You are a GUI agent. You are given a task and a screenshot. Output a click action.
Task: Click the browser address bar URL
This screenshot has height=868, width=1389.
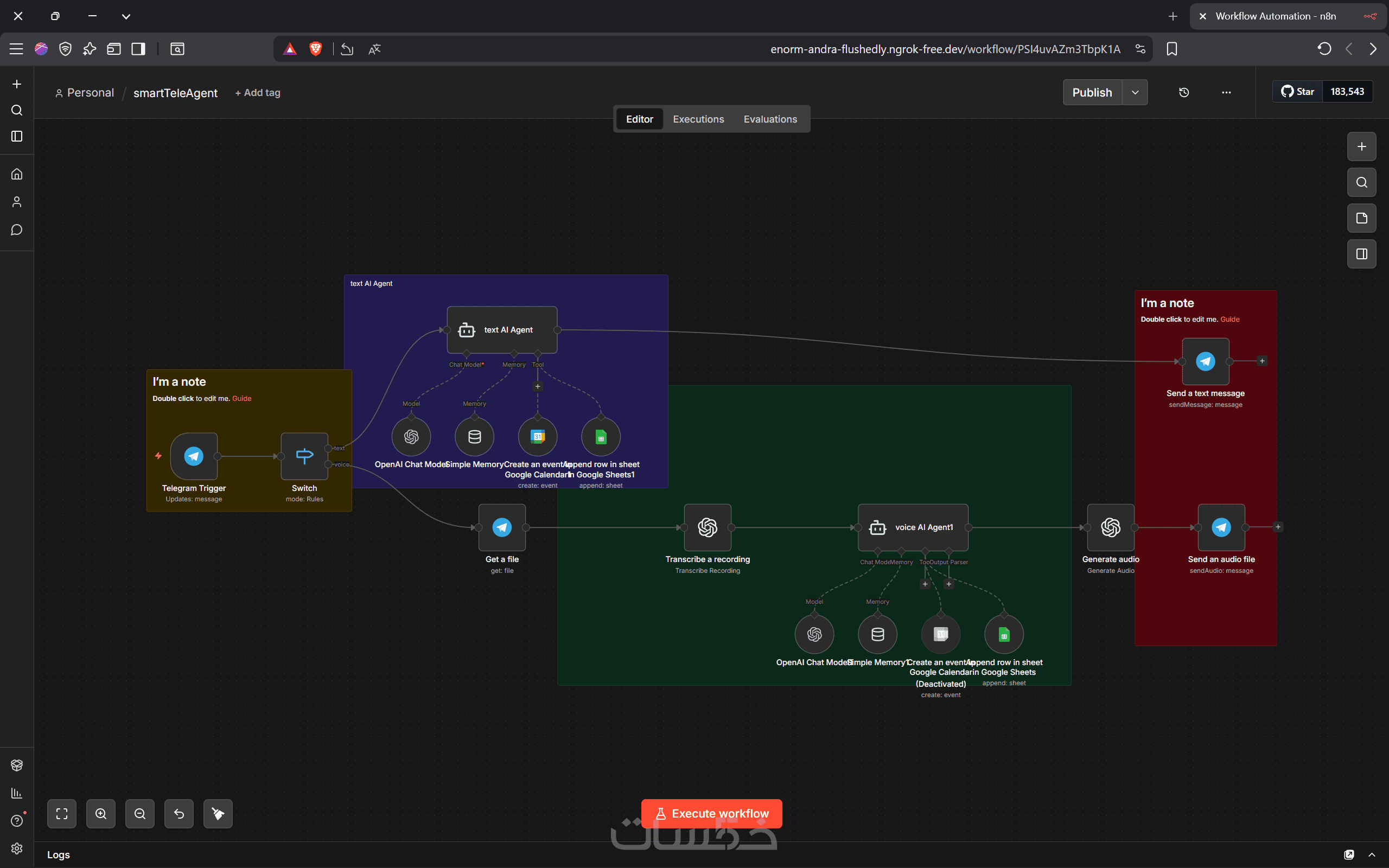[x=944, y=49]
